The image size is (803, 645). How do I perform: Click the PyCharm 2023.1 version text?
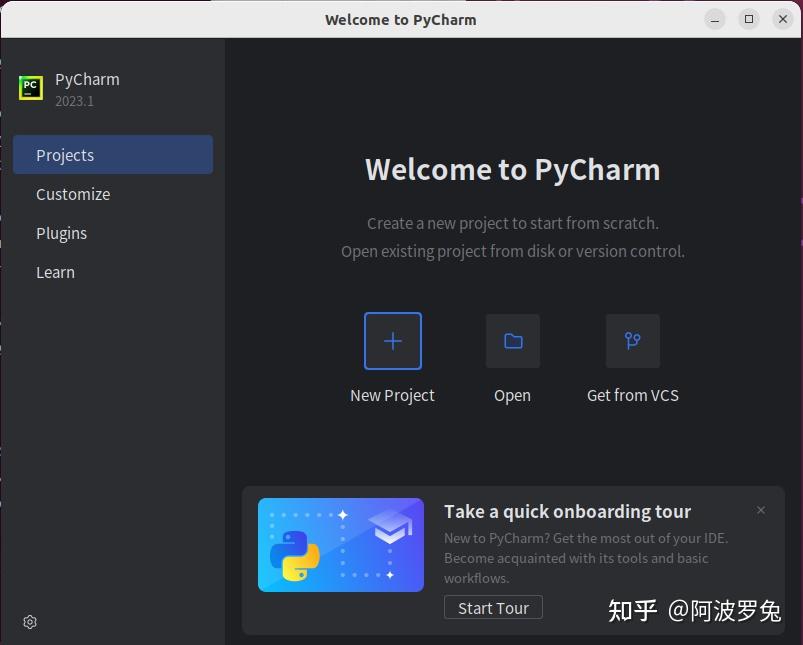click(74, 101)
